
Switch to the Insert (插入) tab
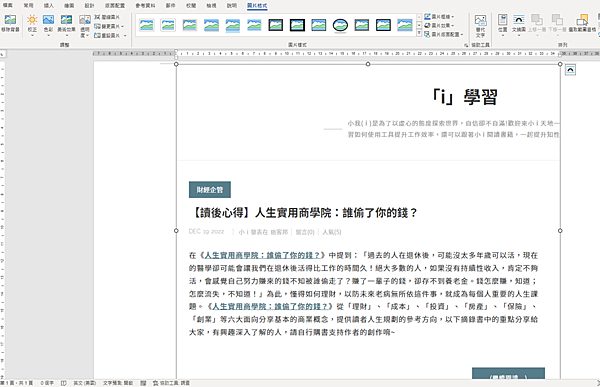(x=49, y=5)
